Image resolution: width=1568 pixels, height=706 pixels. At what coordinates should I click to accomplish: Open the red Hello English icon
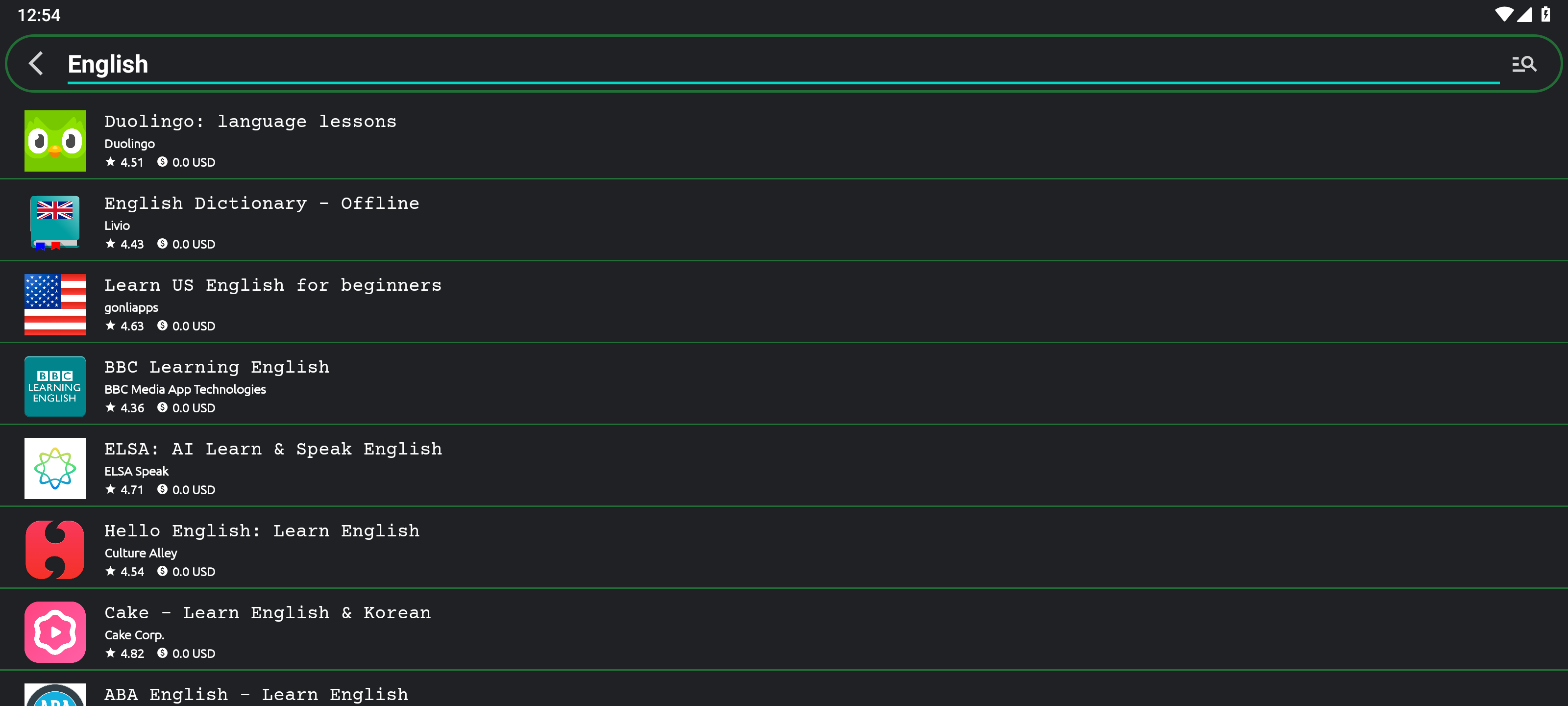[55, 550]
